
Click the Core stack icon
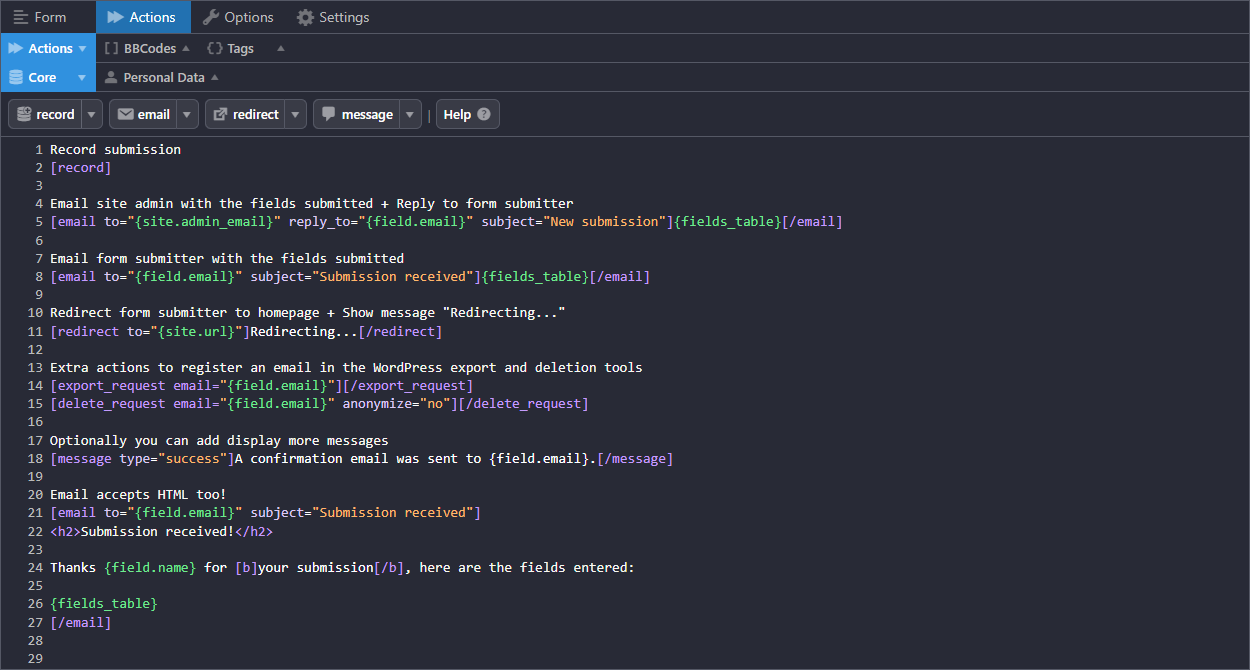pos(18,77)
